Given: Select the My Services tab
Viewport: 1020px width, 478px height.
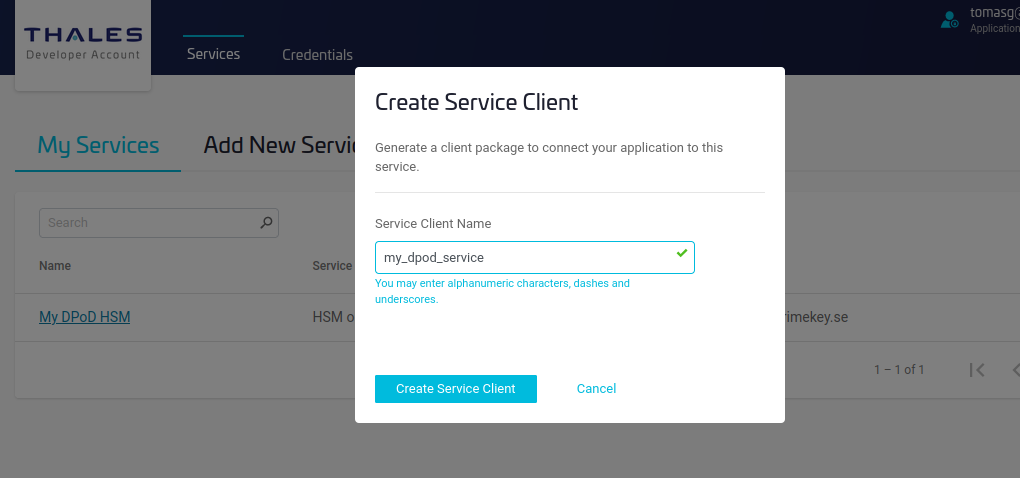Looking at the screenshot, I should point(98,145).
